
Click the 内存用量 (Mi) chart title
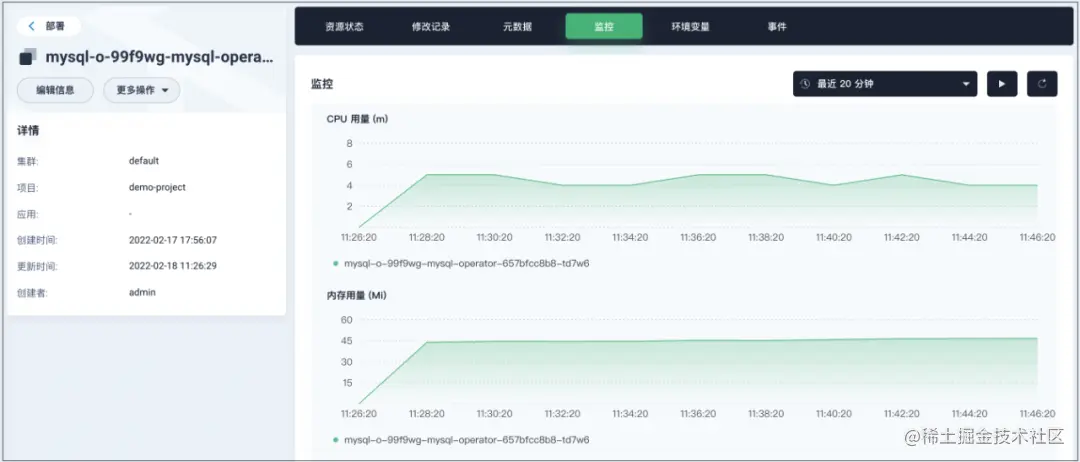[x=356, y=295]
